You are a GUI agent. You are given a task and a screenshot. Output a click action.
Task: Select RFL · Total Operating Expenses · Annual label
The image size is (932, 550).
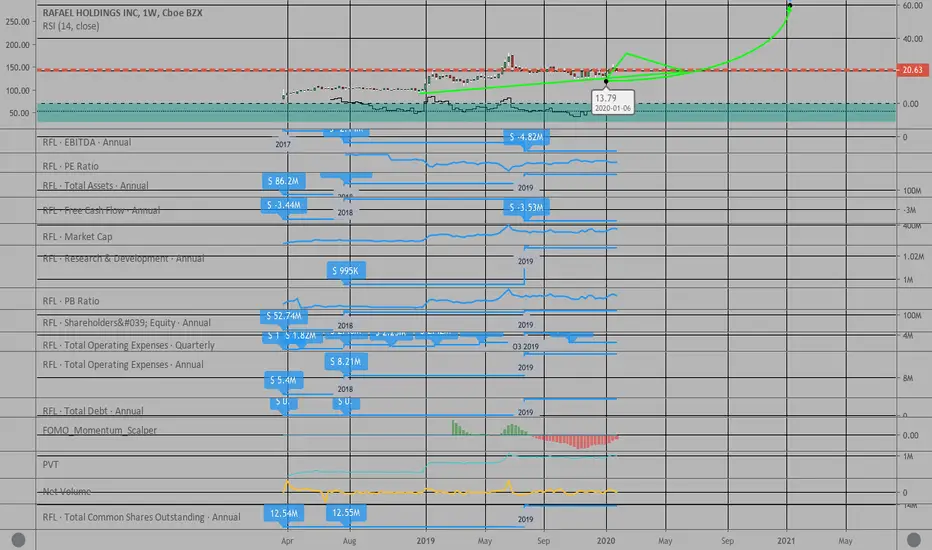coord(123,364)
